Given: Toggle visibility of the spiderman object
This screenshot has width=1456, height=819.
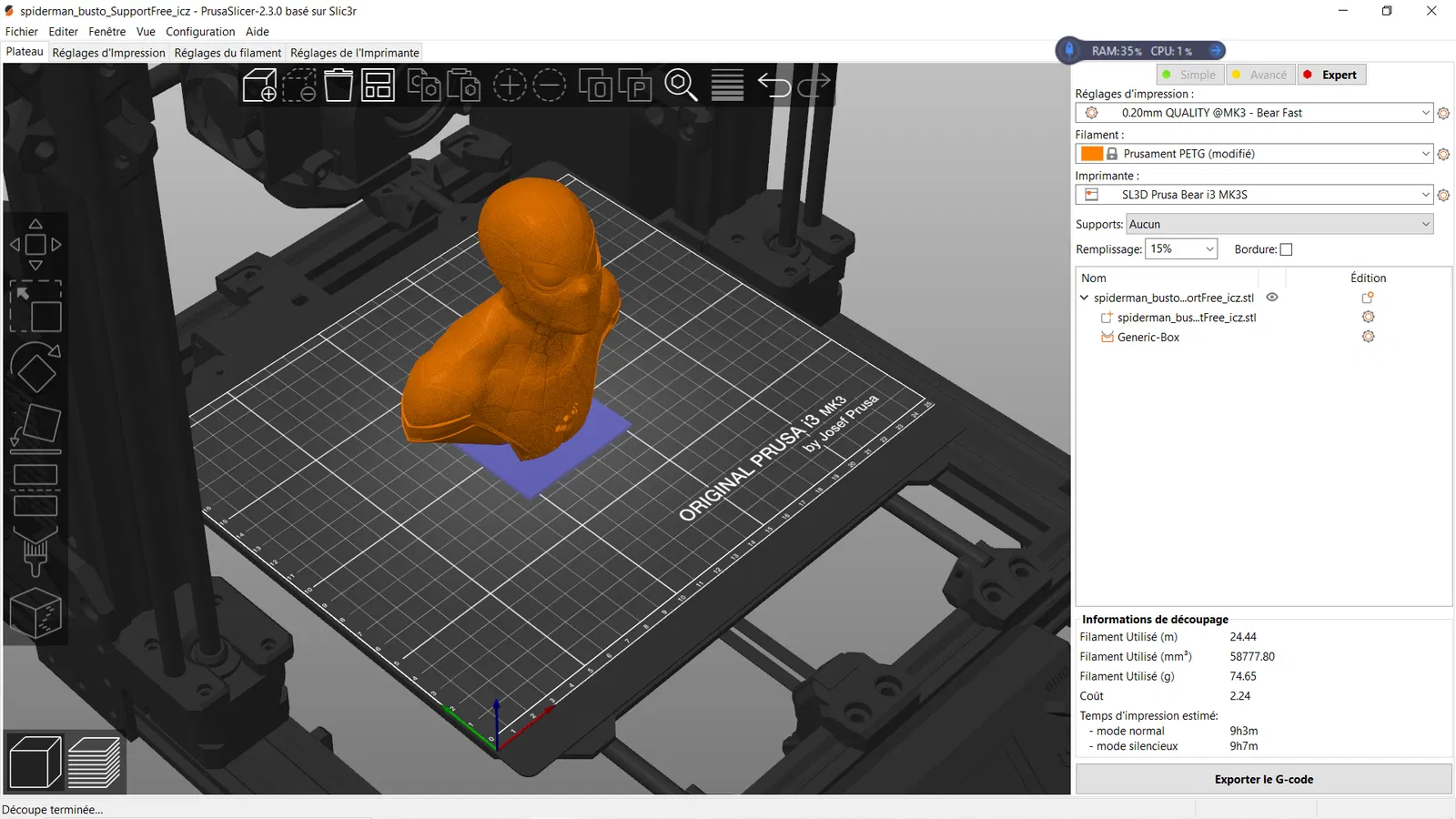Looking at the screenshot, I should coord(1272,297).
